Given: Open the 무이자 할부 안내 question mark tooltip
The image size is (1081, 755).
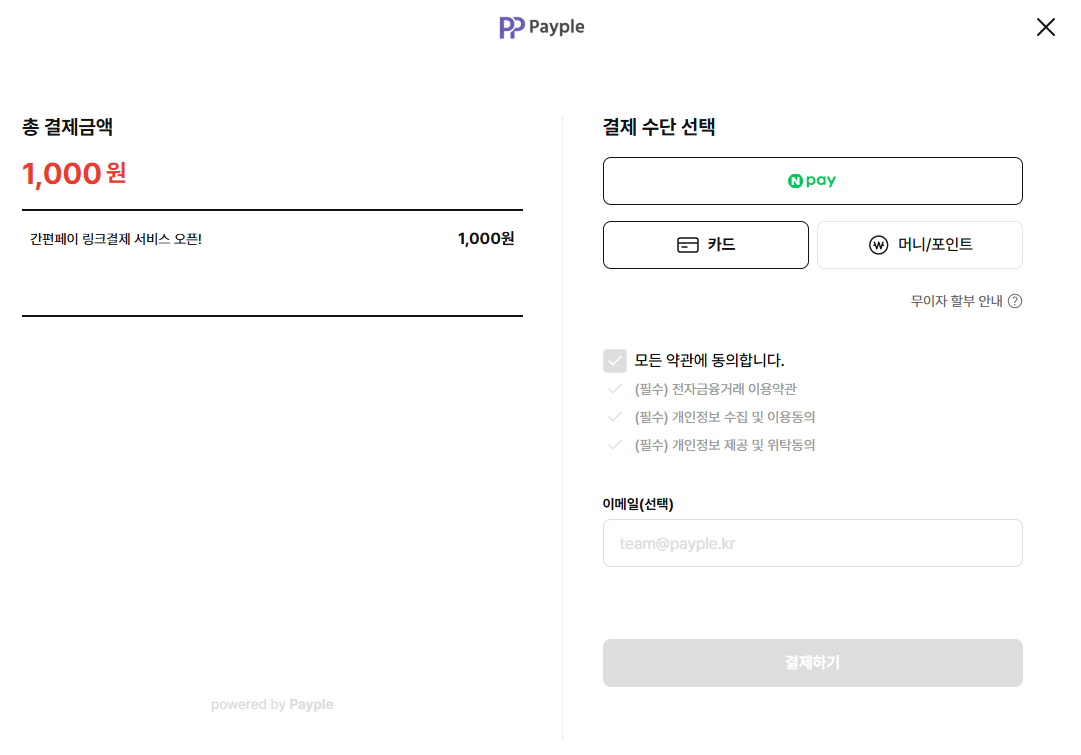Looking at the screenshot, I should tap(1016, 300).
